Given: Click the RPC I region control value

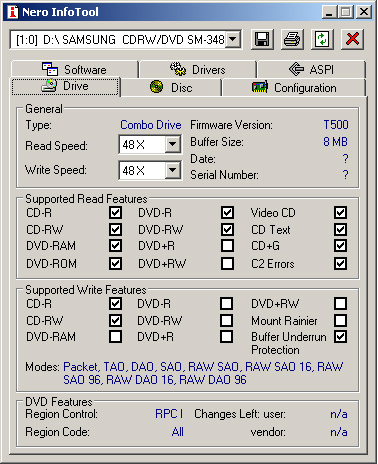Looking at the screenshot, I should 169,414.
